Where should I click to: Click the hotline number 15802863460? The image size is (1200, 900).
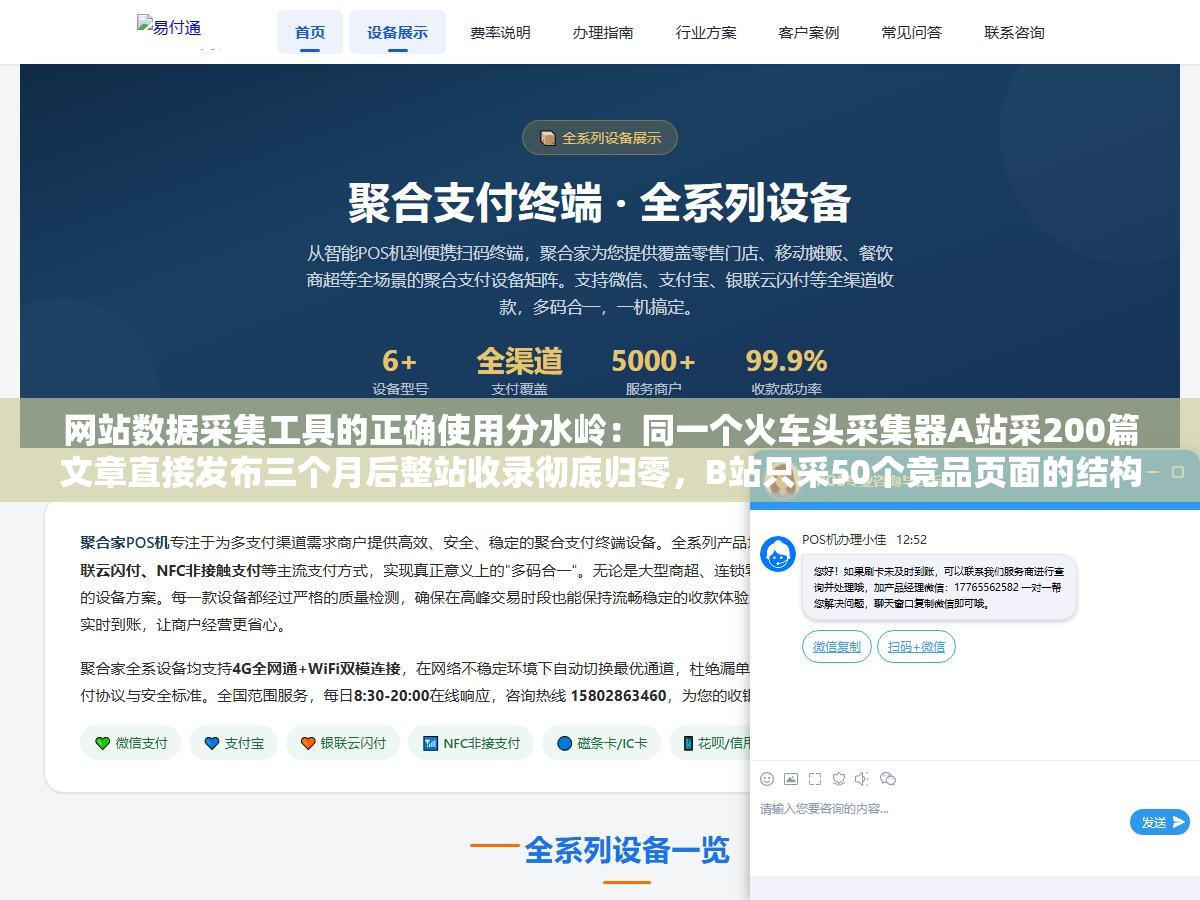click(x=618, y=695)
